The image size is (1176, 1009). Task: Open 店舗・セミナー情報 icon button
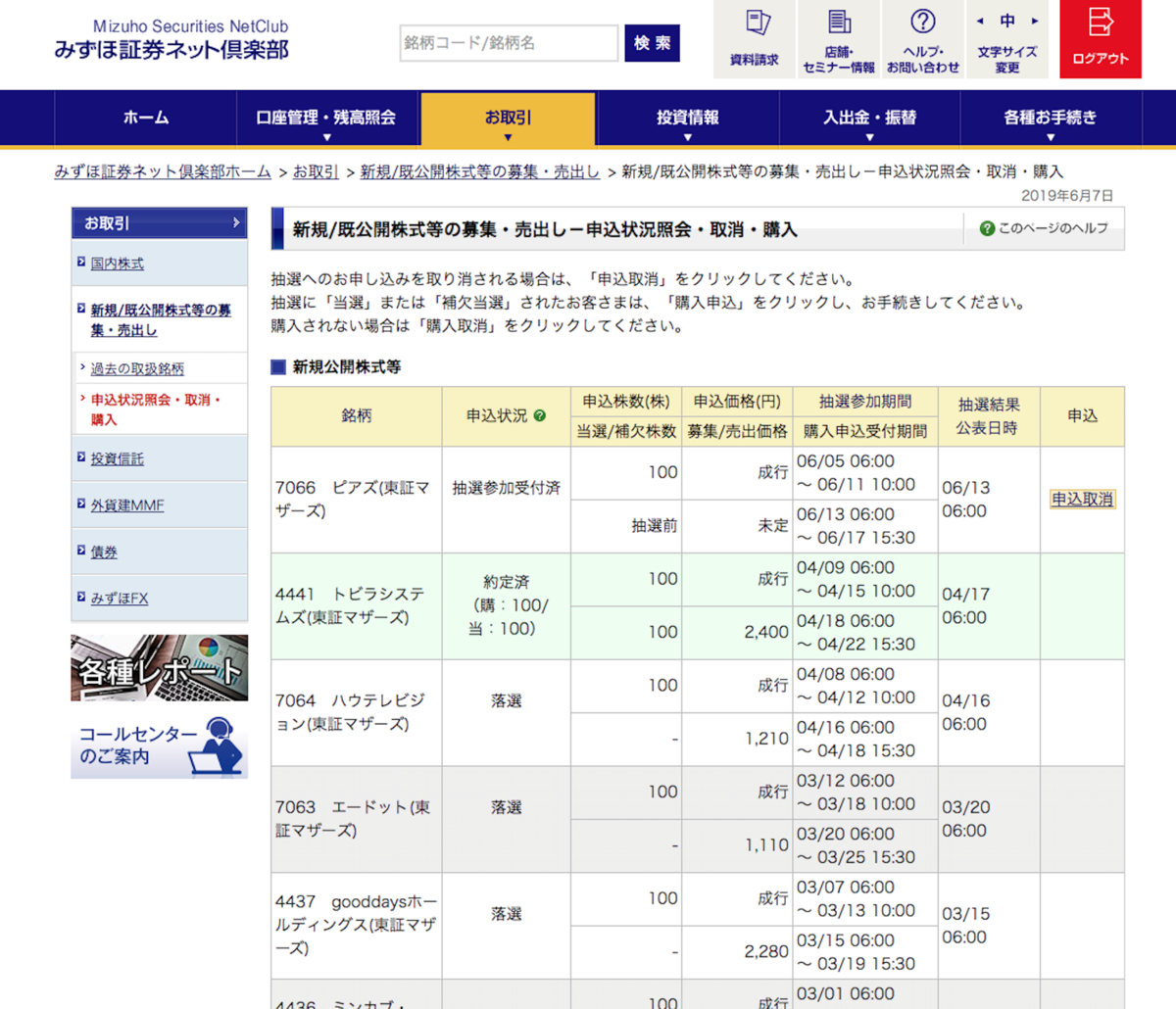pos(839,38)
